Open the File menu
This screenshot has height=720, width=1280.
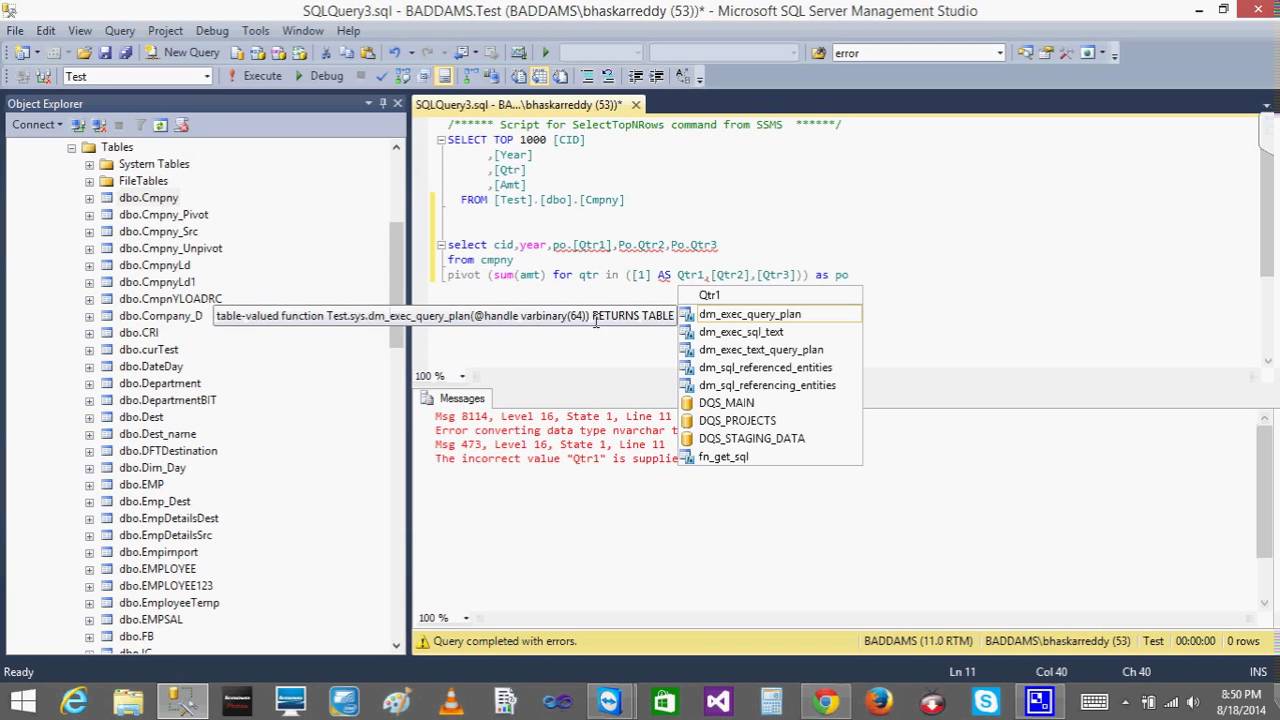coord(15,31)
